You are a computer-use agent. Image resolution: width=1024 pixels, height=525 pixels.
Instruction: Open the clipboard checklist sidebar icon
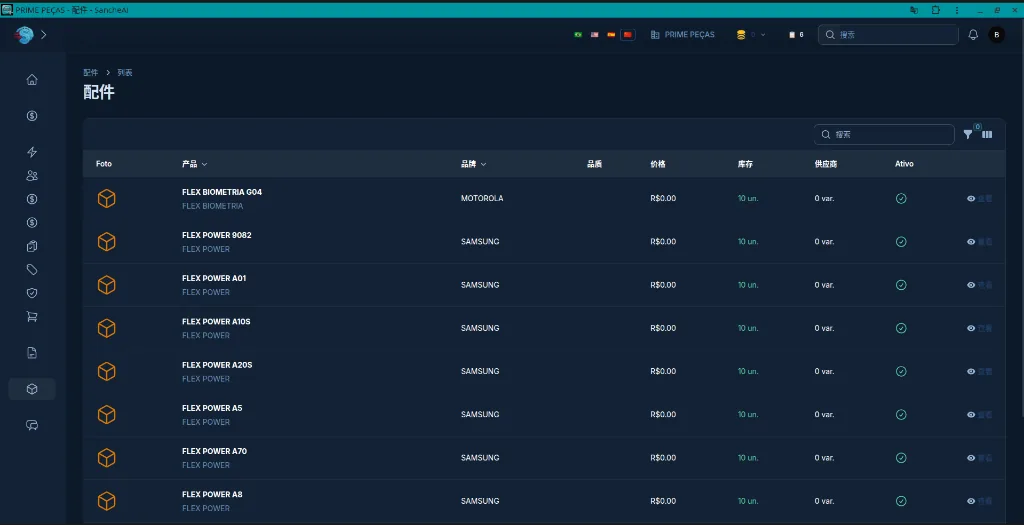(x=32, y=246)
